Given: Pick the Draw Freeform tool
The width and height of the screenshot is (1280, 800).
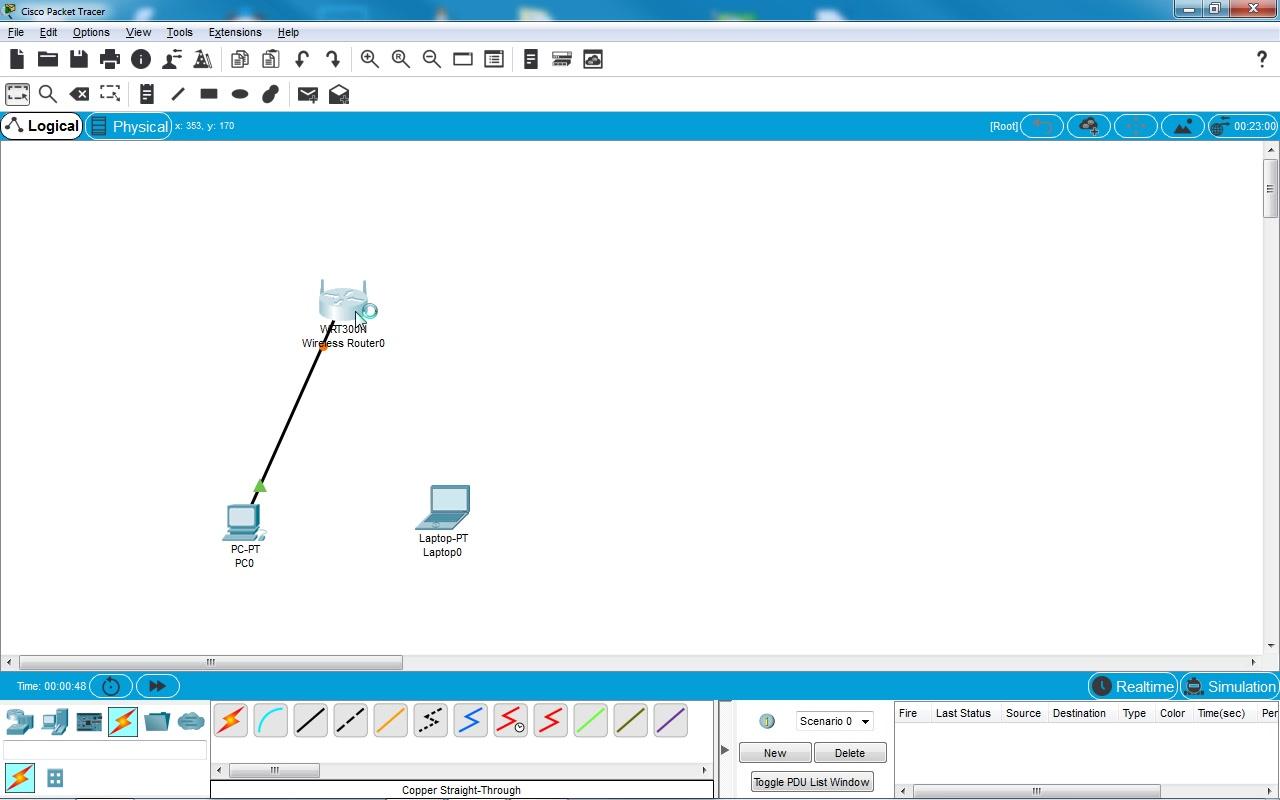Looking at the screenshot, I should coord(270,94).
